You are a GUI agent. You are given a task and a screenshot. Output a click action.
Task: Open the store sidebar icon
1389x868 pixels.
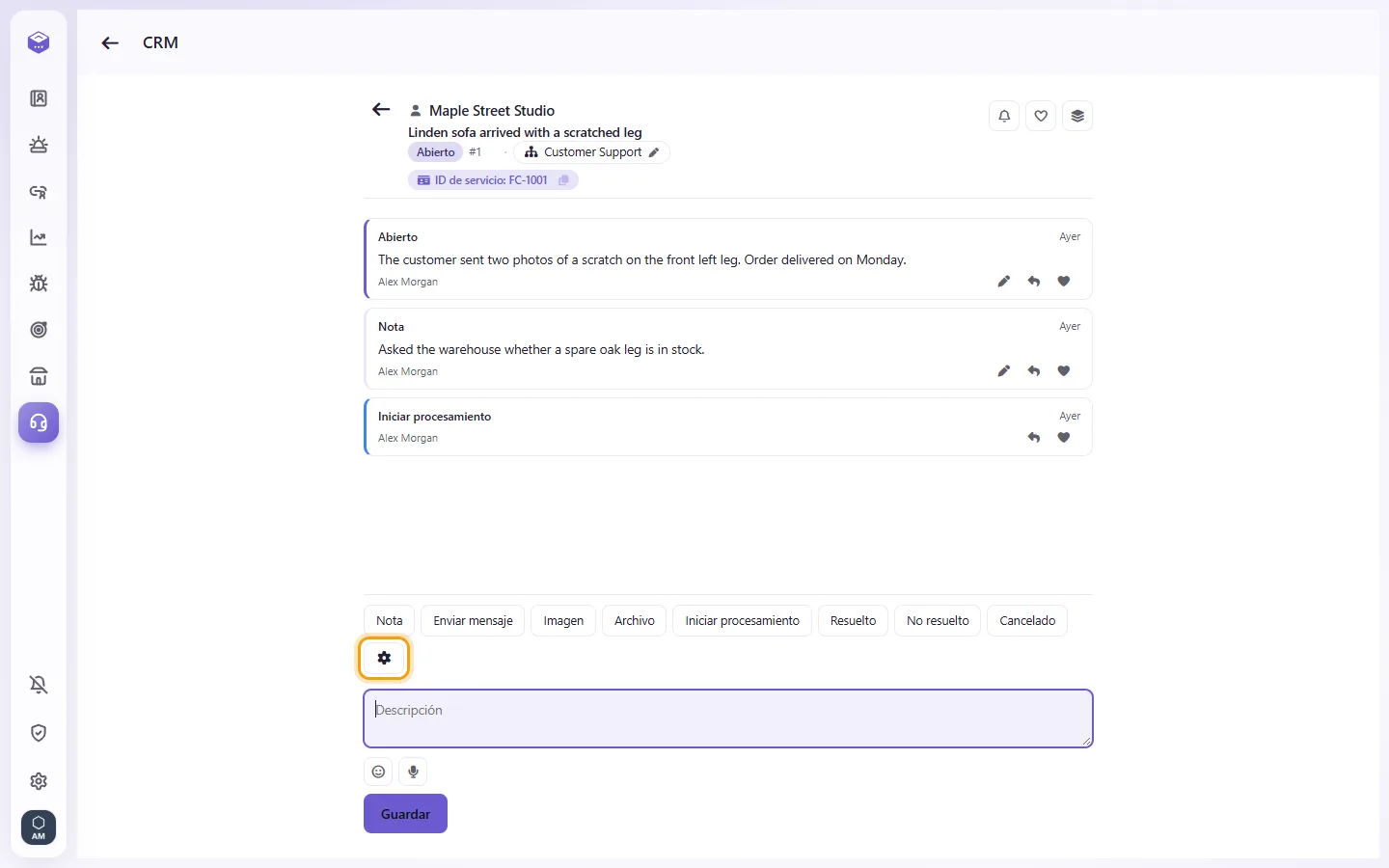[39, 376]
